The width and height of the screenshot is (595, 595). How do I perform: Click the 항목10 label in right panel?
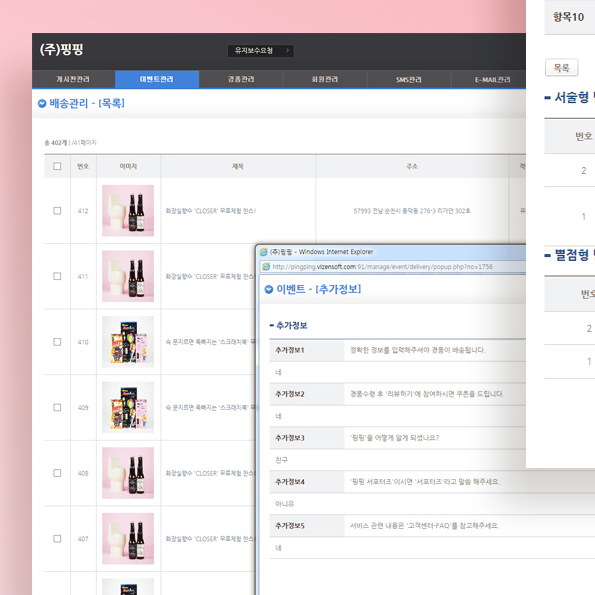568,17
